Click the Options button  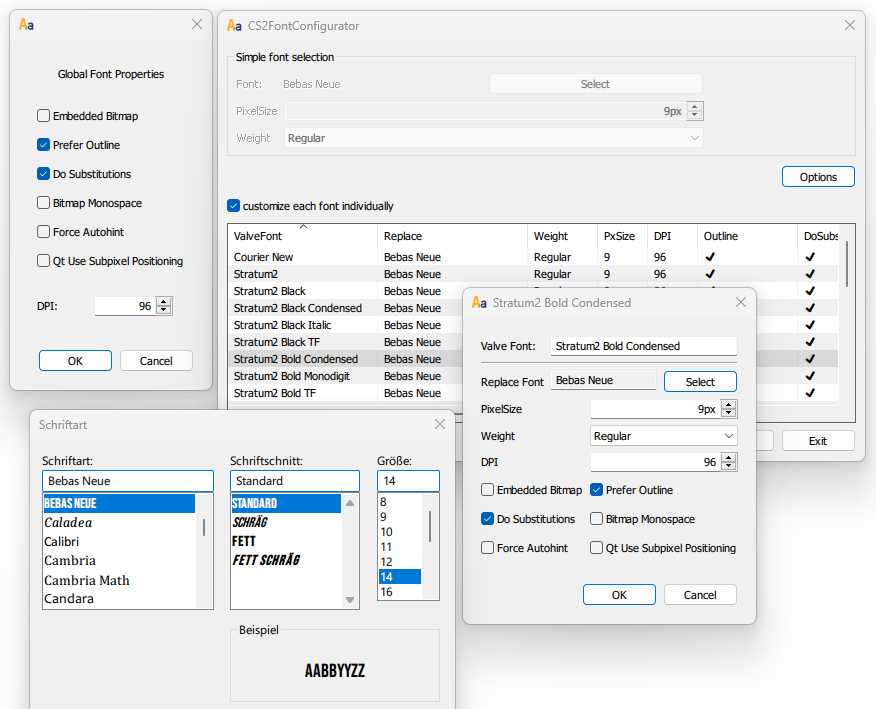(818, 176)
